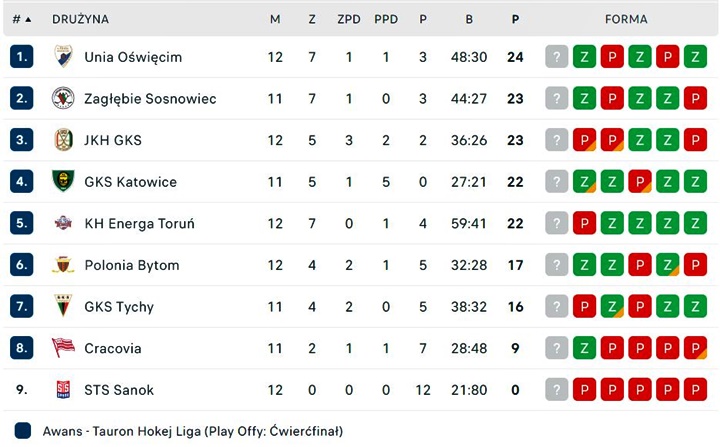Sort standings by bold points column
Image resolution: width=720 pixels, height=447 pixels.
click(x=515, y=19)
